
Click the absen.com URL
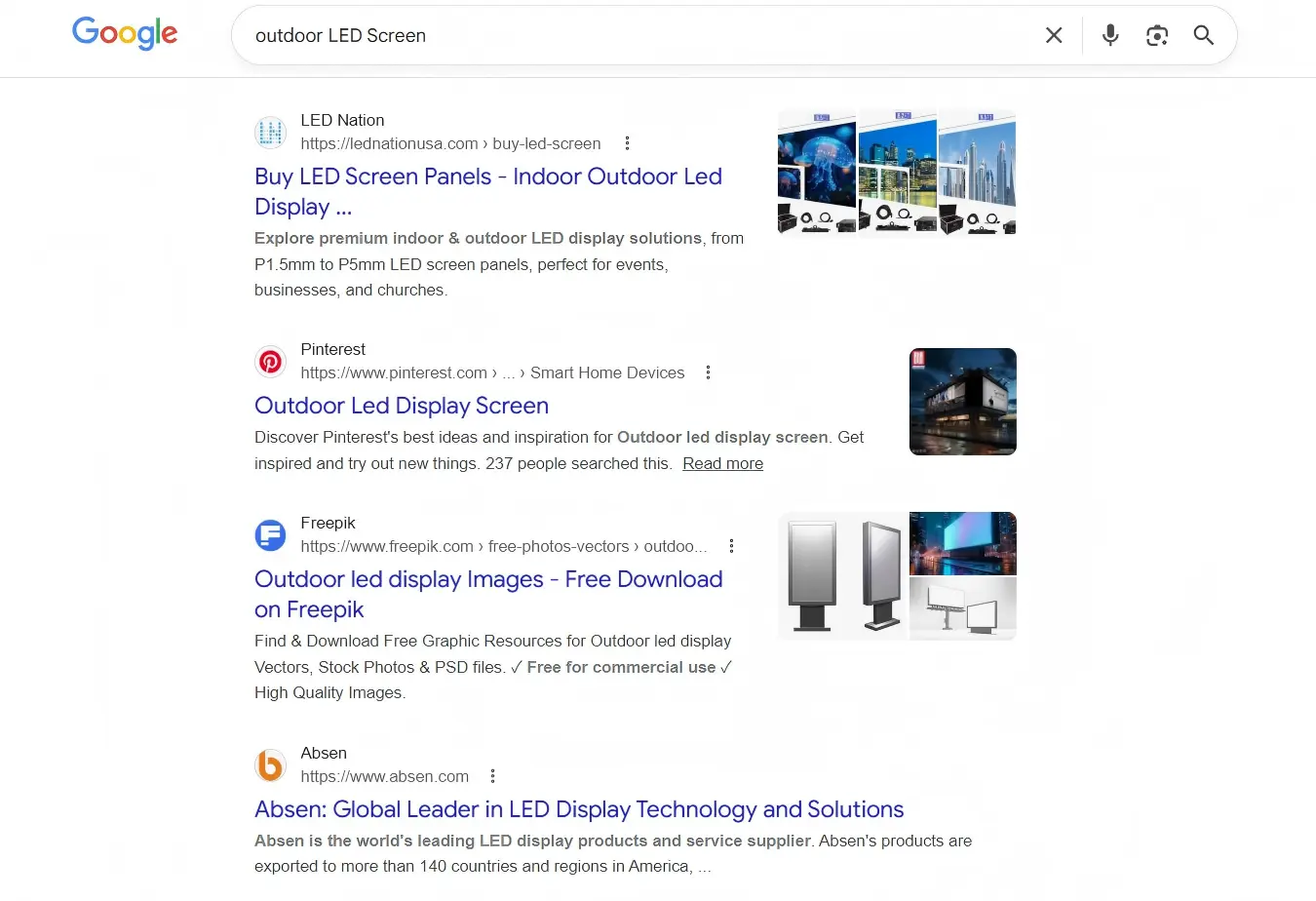[384, 776]
